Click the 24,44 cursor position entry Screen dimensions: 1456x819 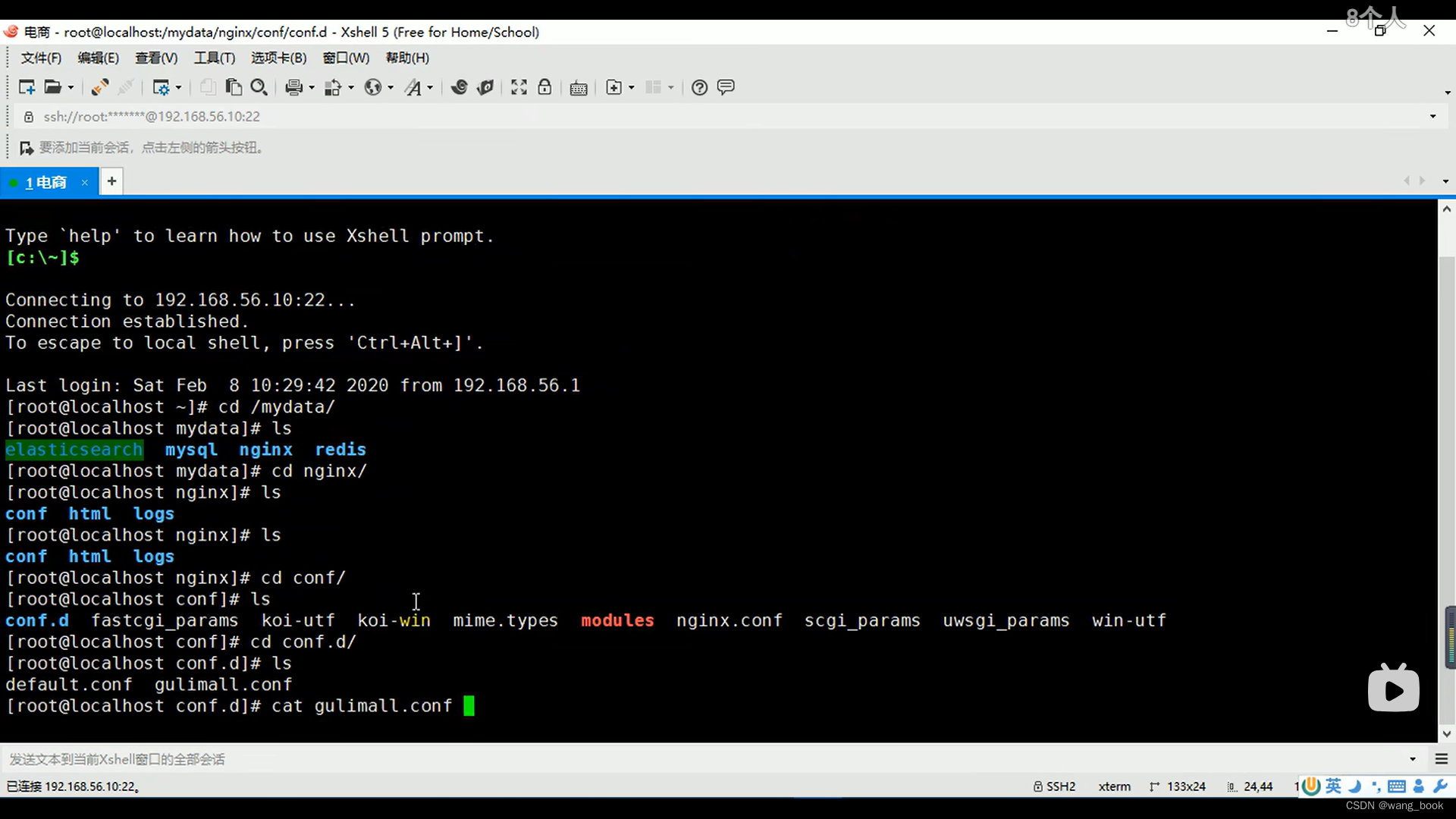1250,786
